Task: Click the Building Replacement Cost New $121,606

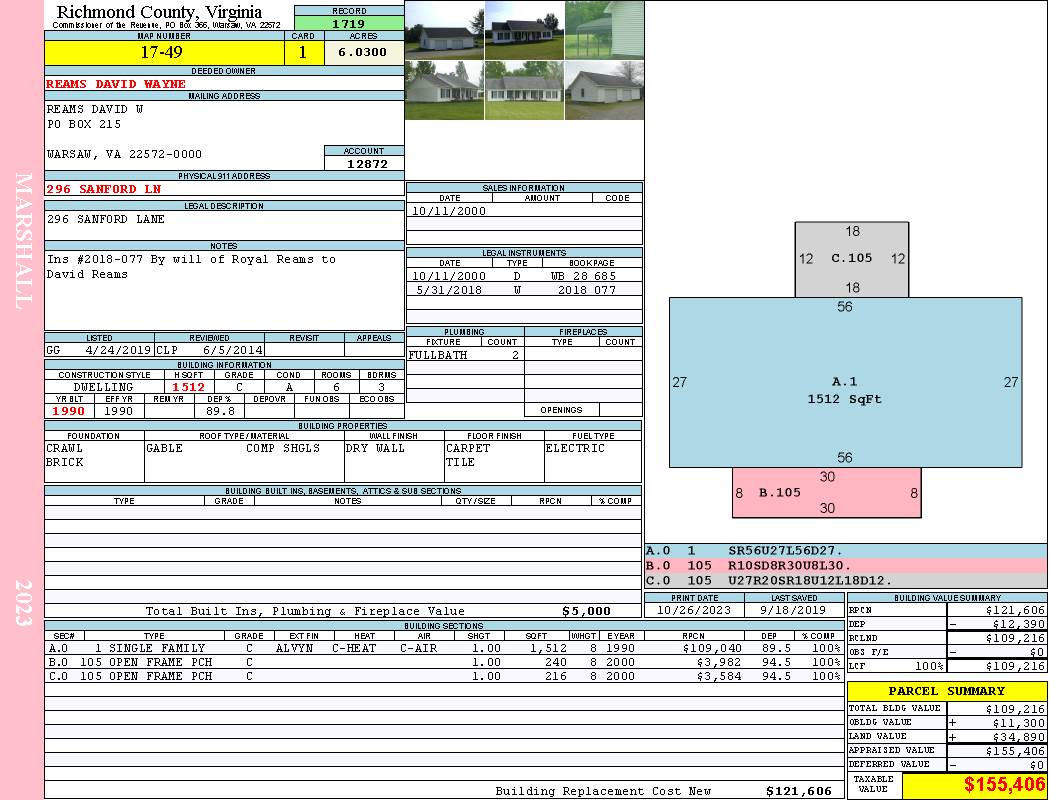Action: click(x=798, y=791)
